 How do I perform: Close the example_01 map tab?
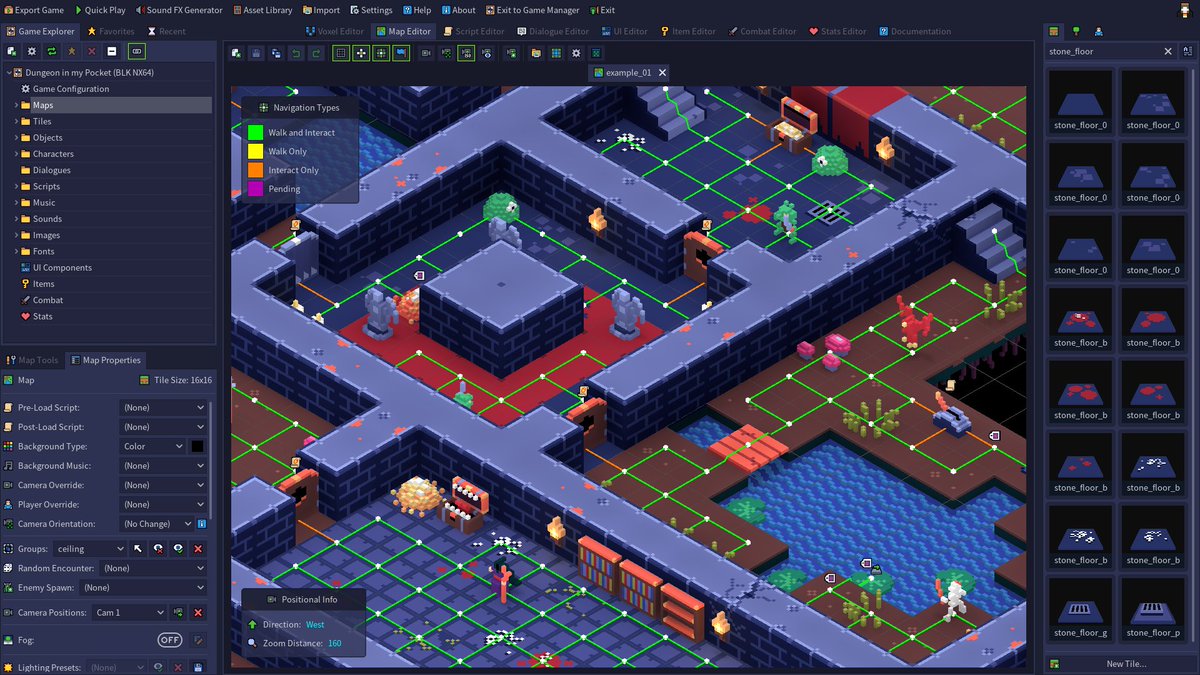click(x=662, y=73)
